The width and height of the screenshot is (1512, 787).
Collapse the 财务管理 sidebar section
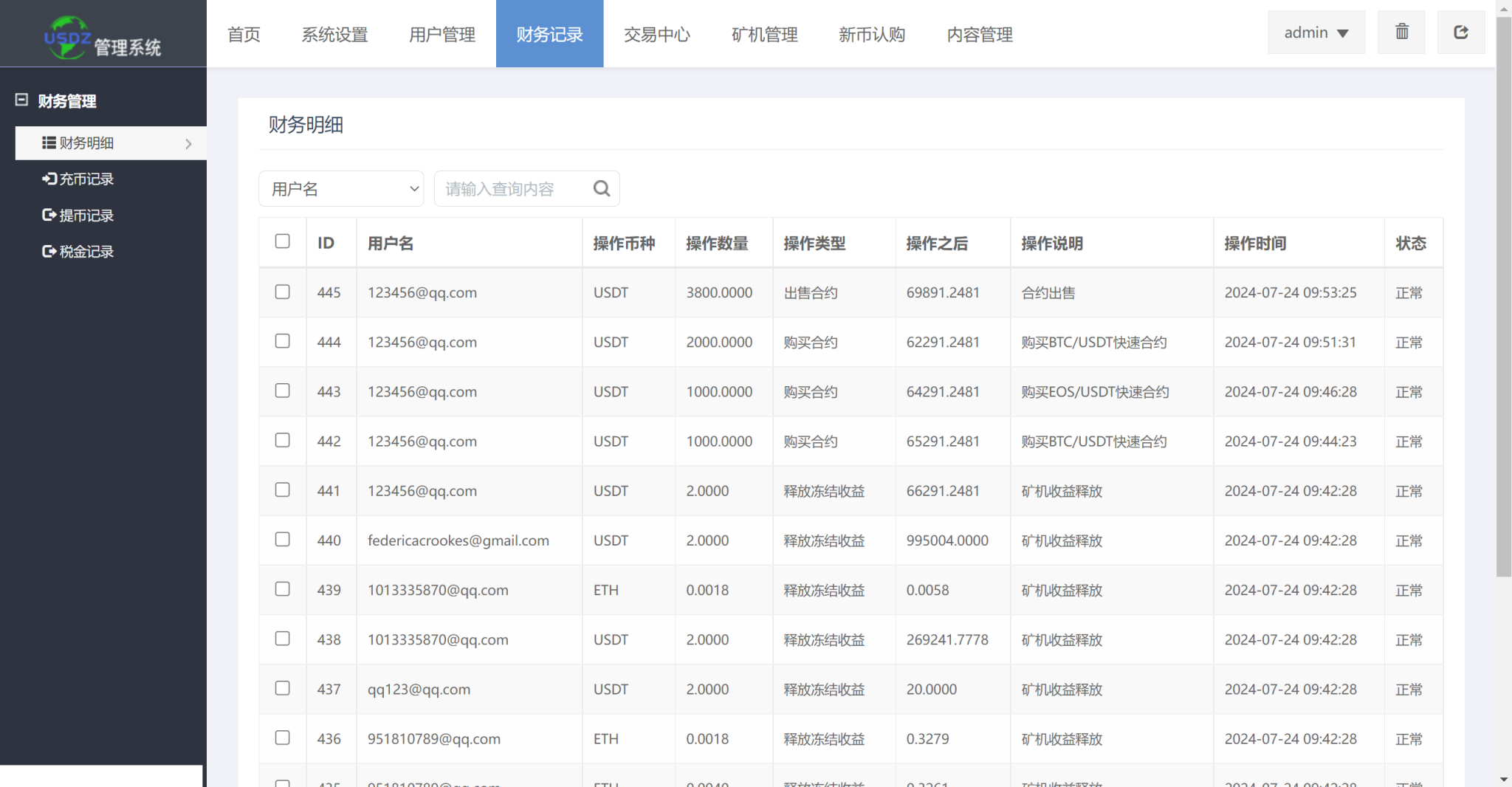pyautogui.click(x=22, y=100)
